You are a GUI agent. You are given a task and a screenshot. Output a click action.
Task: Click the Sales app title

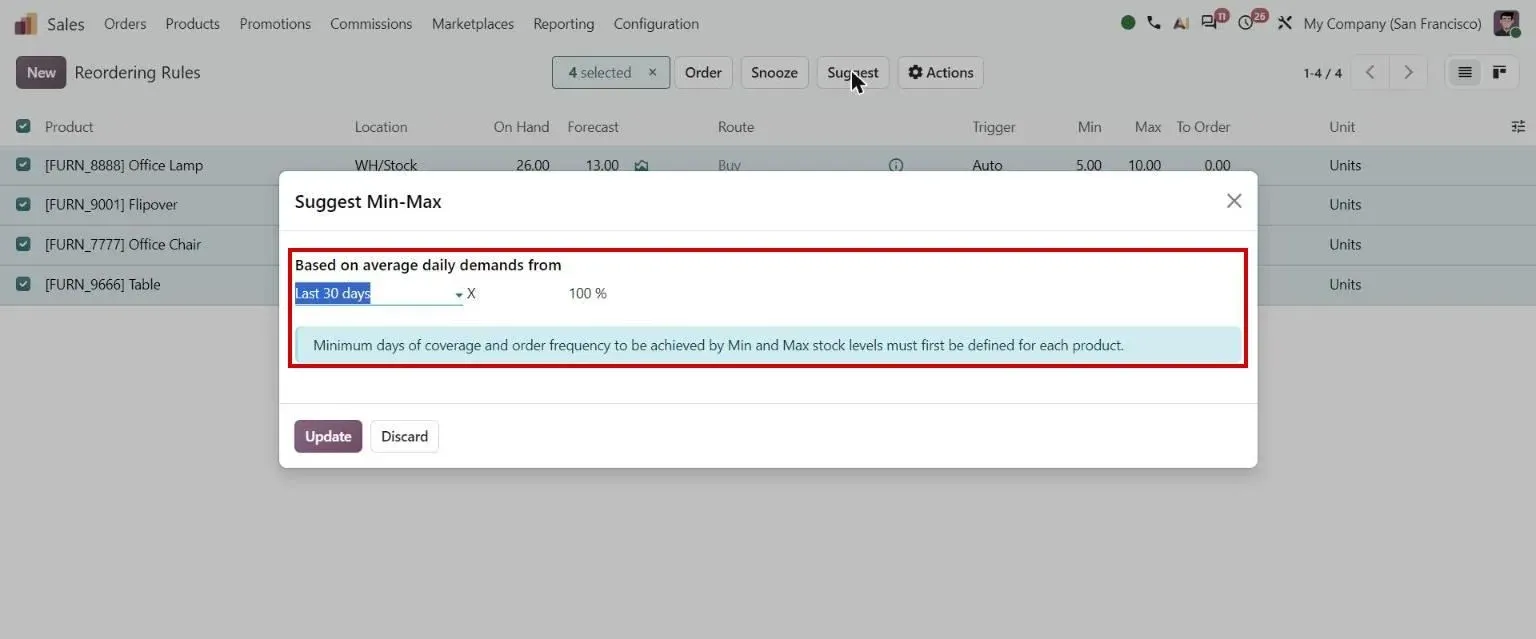coord(66,23)
